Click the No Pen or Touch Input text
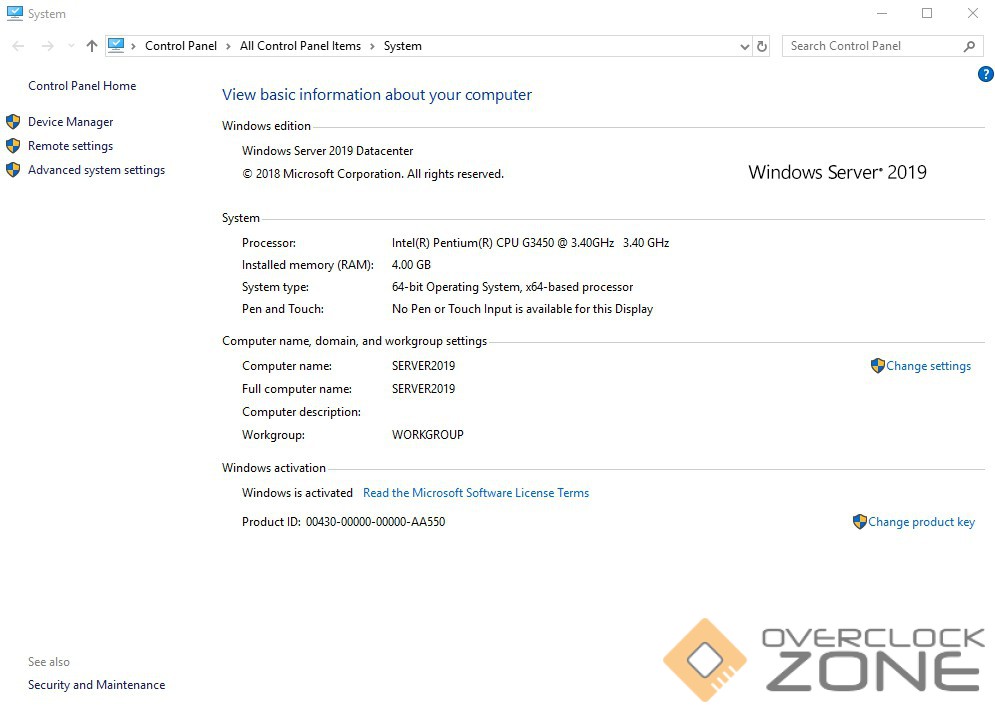This screenshot has width=995, height=712. coord(522,309)
